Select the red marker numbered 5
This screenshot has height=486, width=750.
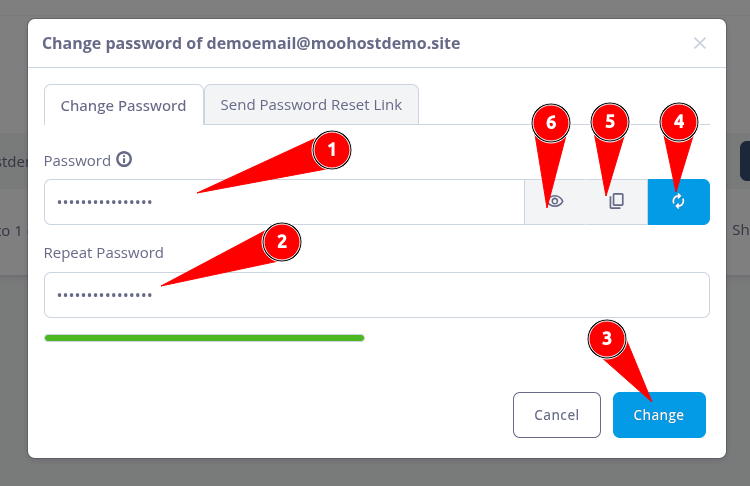(610, 122)
